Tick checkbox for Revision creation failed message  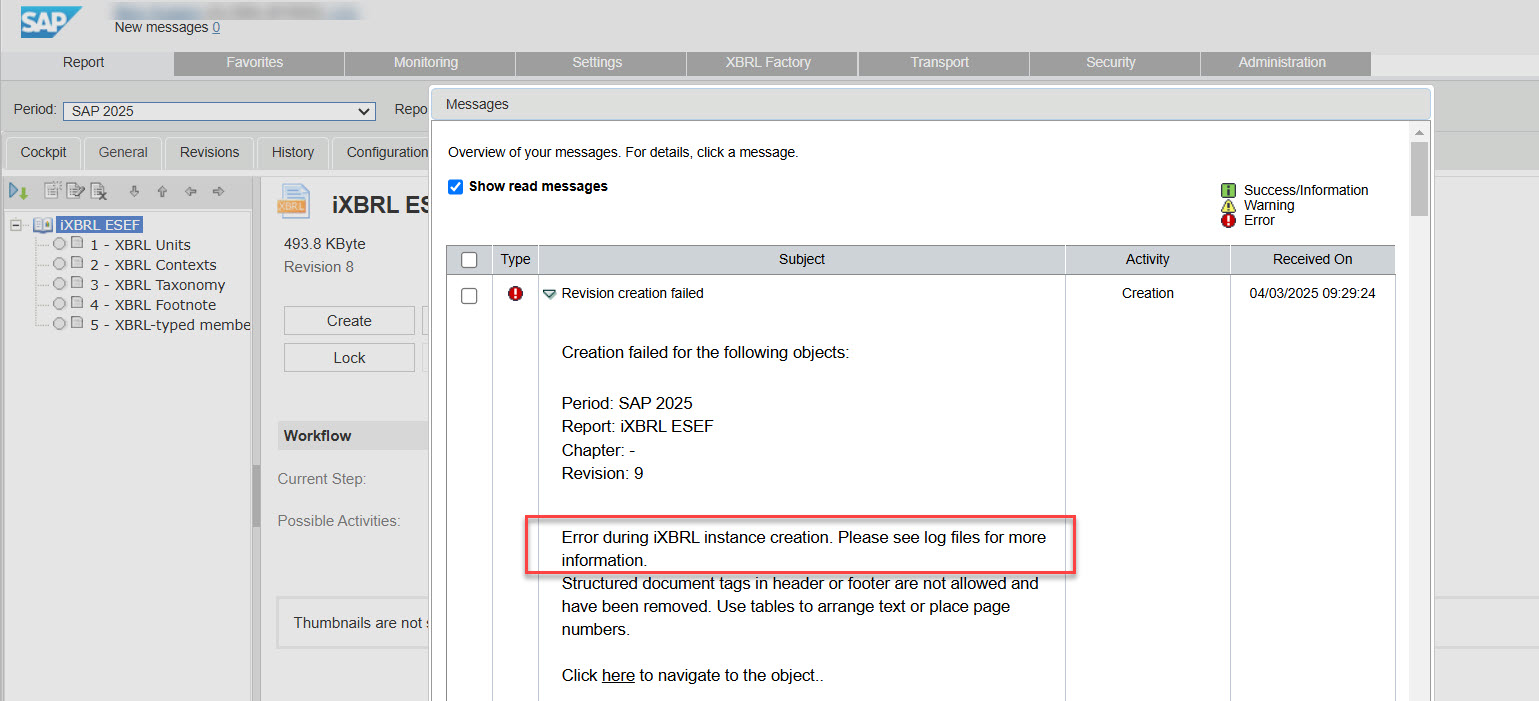point(469,296)
